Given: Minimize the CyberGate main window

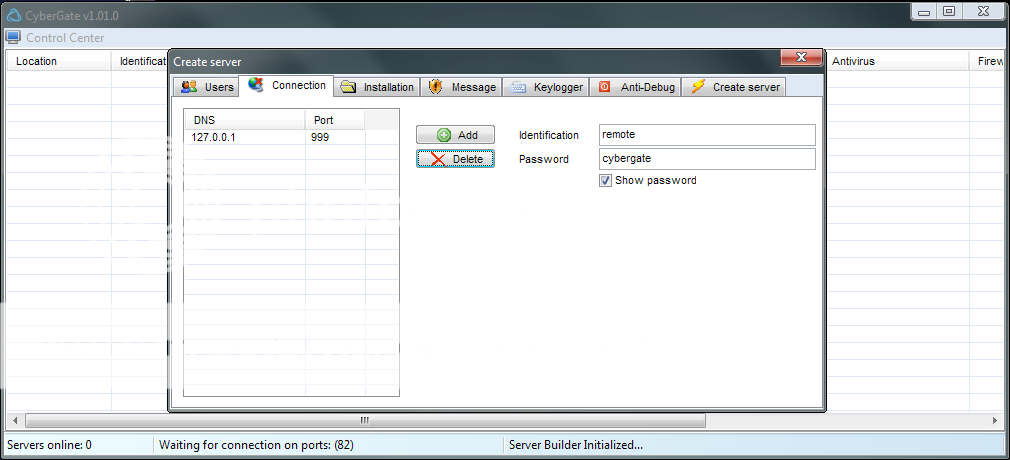Looking at the screenshot, I should click(924, 11).
